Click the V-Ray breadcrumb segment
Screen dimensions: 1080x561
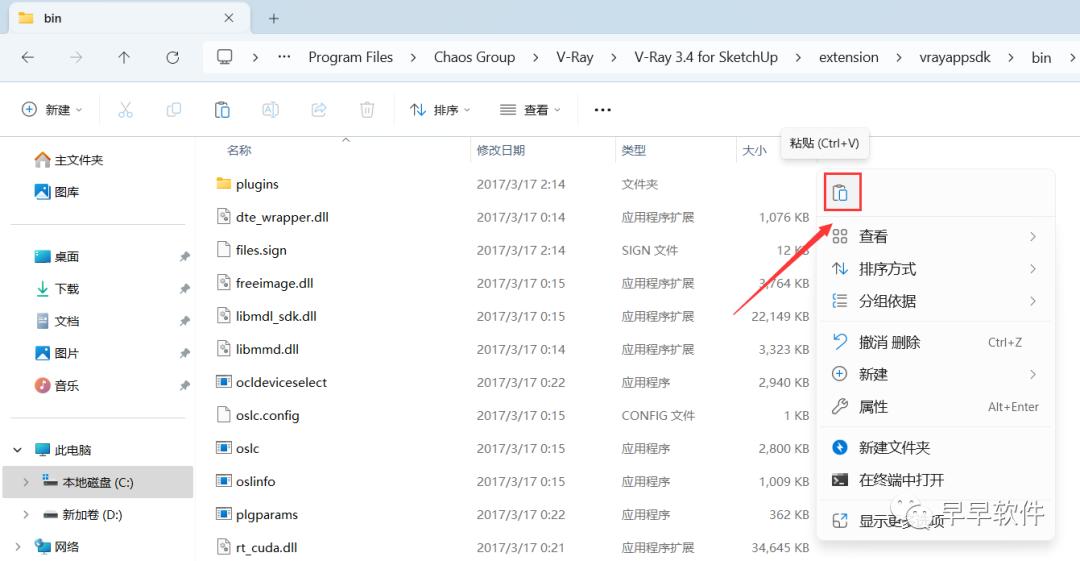point(574,57)
